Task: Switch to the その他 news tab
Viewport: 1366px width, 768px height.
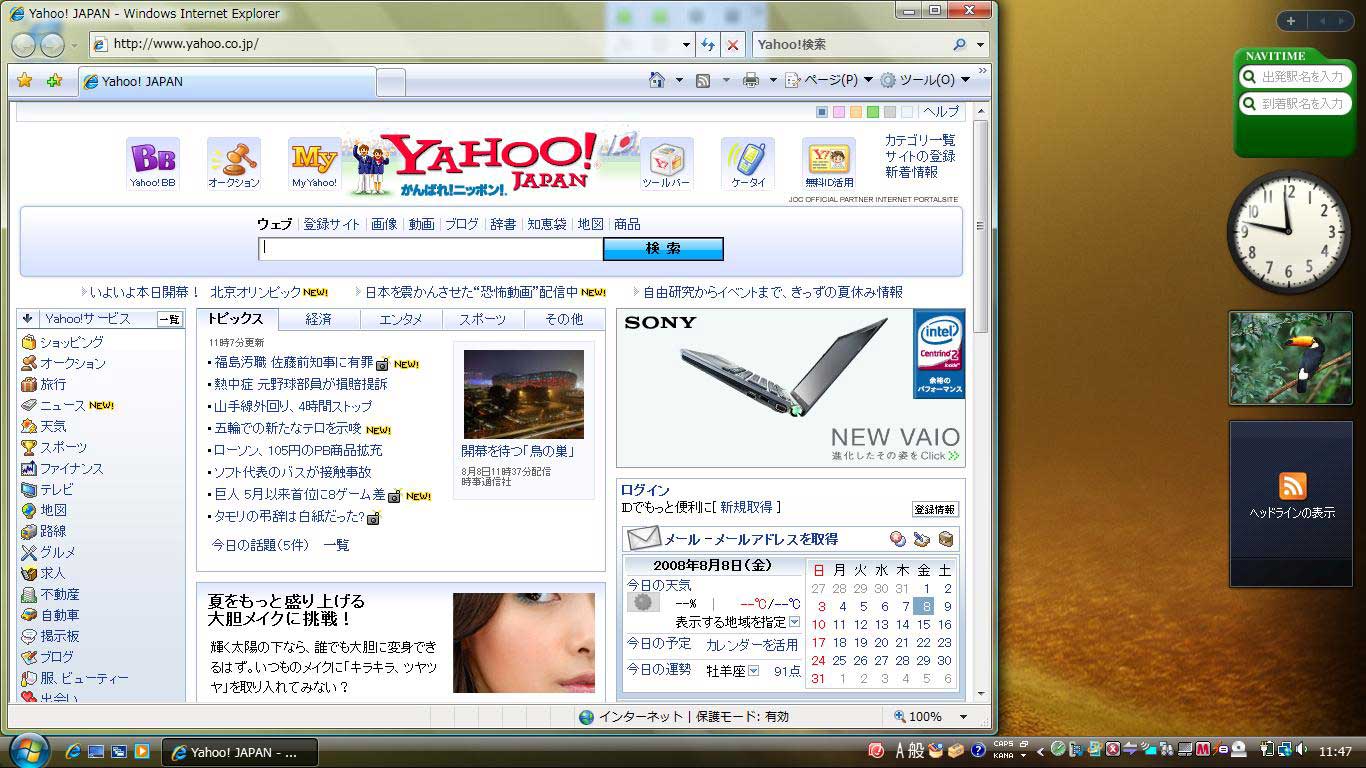Action: pos(564,319)
